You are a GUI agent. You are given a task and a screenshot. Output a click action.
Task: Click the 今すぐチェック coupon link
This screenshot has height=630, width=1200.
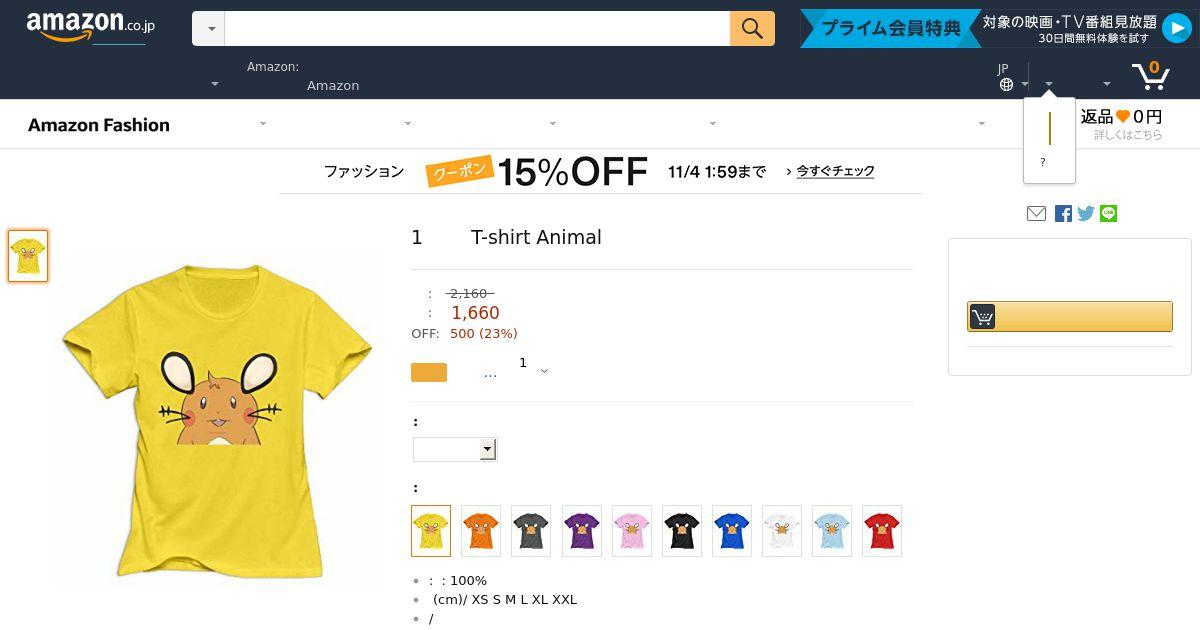click(835, 171)
